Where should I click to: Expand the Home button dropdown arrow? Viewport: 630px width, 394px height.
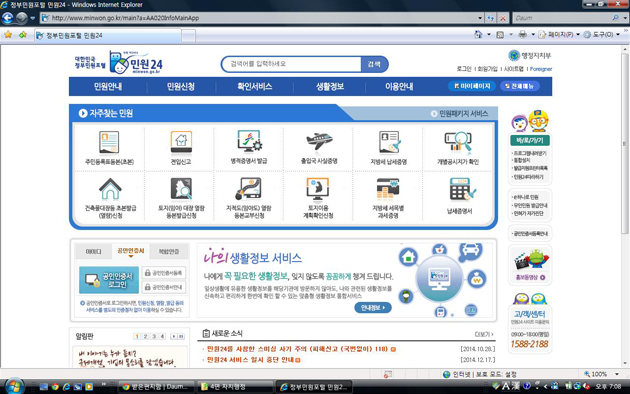coord(489,35)
